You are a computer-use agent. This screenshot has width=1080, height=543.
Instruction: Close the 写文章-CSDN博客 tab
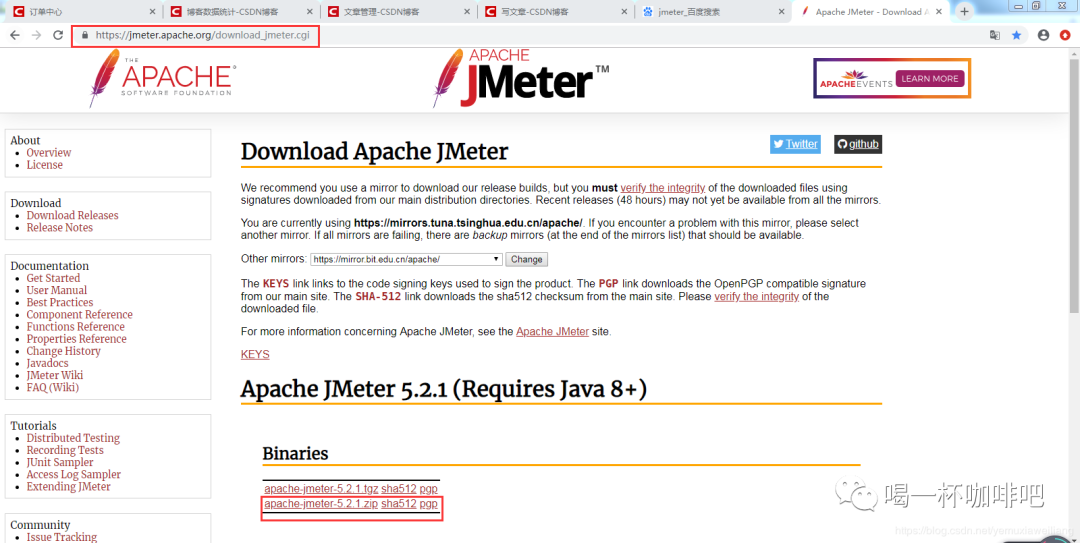[625, 12]
